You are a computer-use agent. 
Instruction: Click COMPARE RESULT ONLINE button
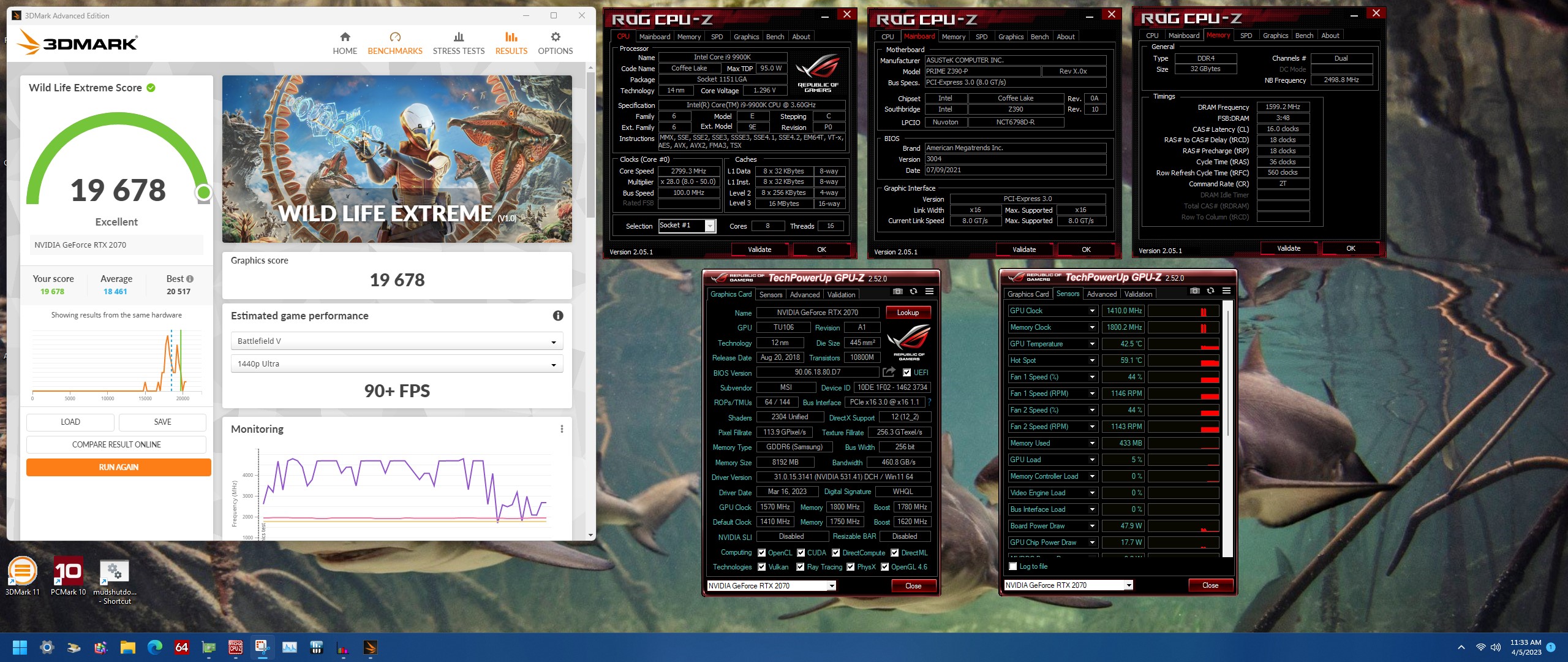[x=116, y=444]
